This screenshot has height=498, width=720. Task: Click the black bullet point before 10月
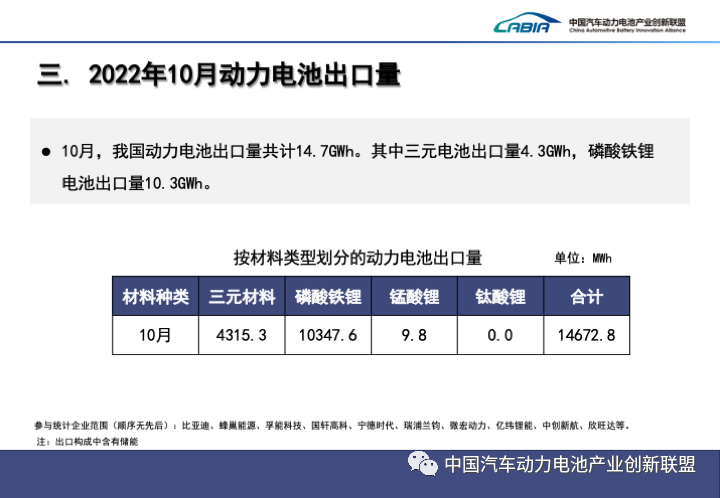pos(46,152)
